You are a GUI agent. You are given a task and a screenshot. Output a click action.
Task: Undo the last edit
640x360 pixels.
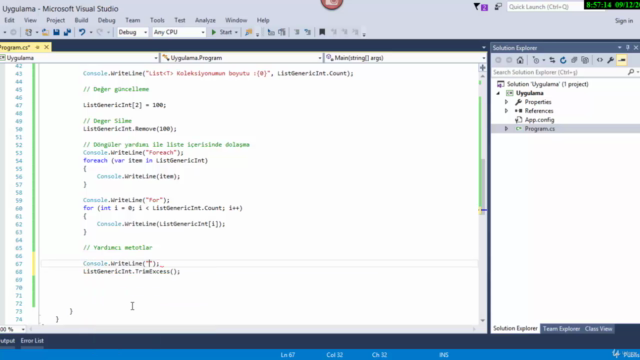coord(82,32)
